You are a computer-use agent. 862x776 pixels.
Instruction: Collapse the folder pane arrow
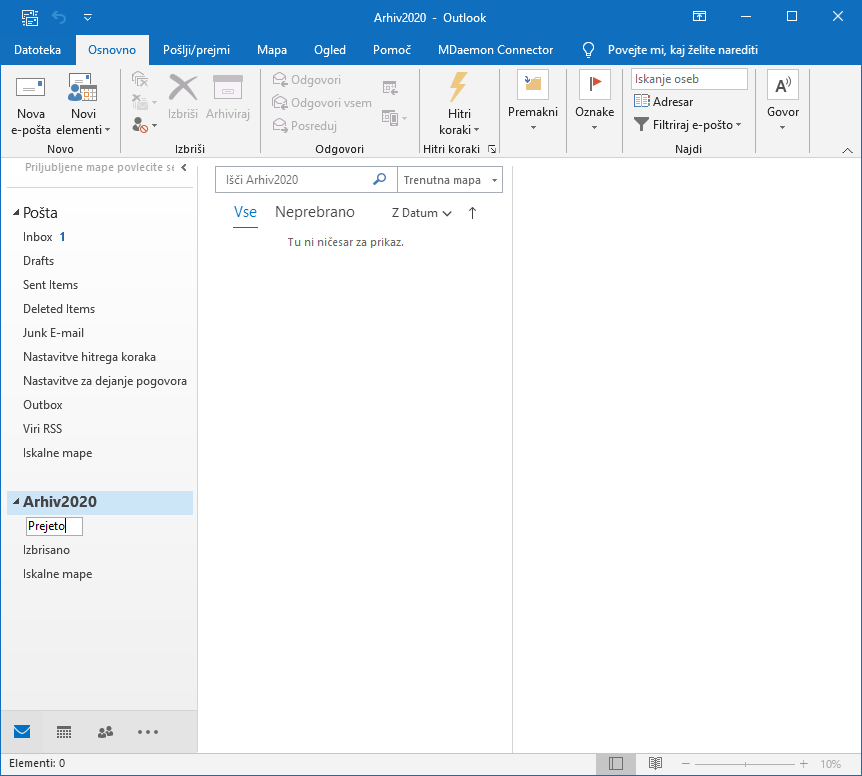click(x=184, y=168)
